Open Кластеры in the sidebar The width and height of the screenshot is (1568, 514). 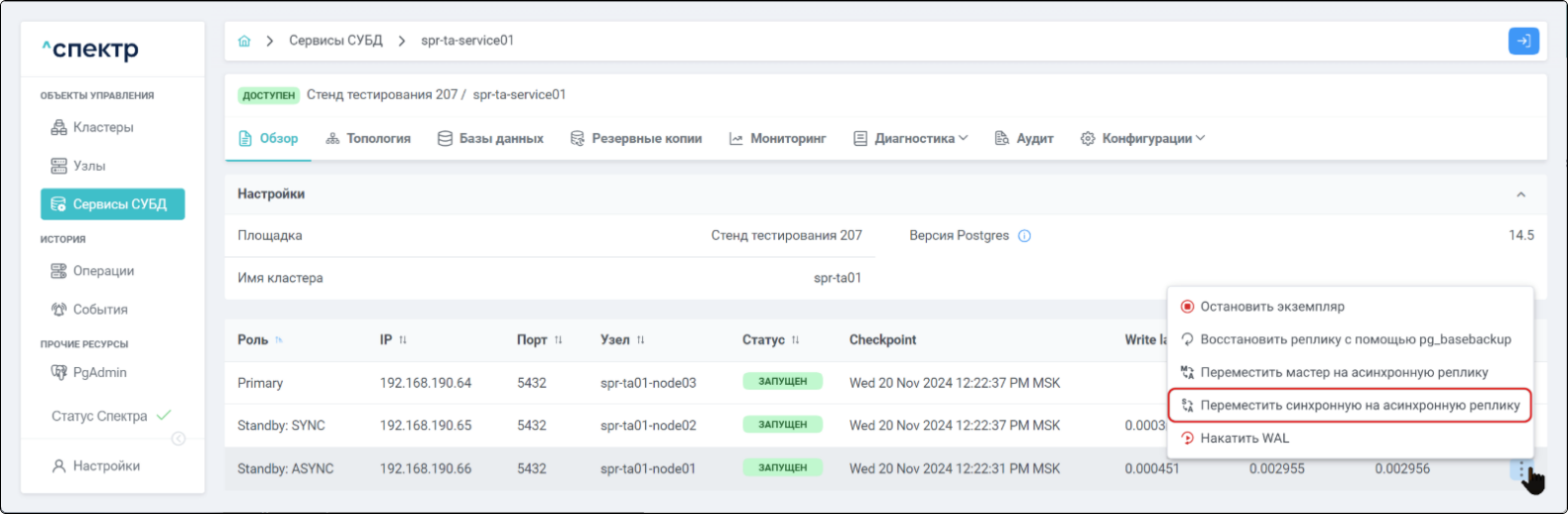(102, 127)
